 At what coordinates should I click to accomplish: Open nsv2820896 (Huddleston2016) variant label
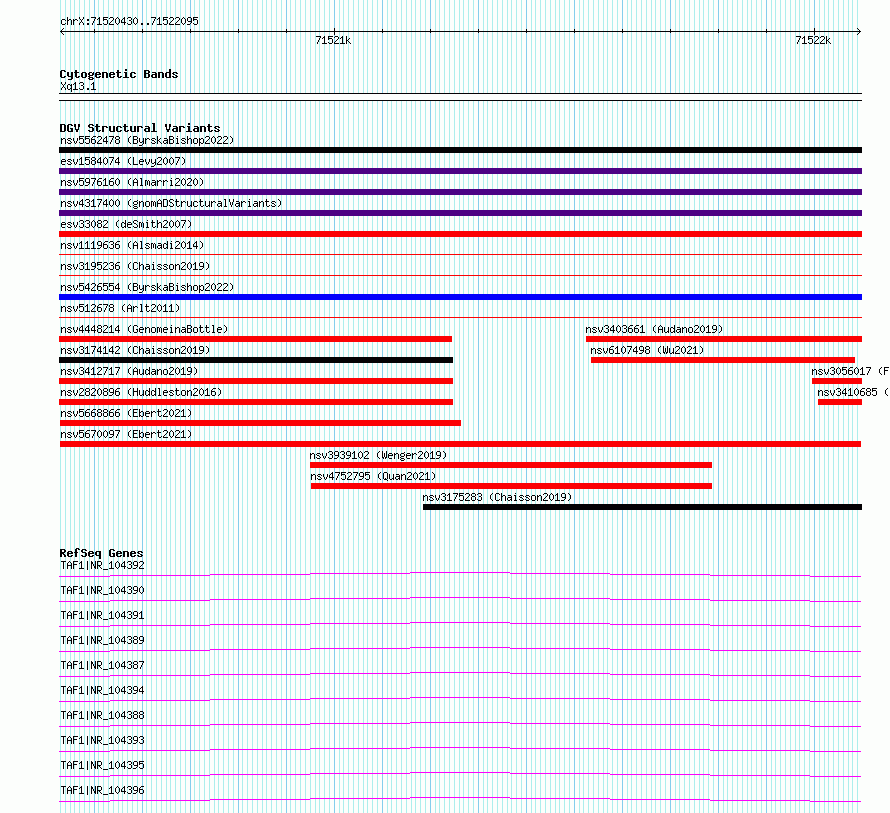(x=141, y=392)
